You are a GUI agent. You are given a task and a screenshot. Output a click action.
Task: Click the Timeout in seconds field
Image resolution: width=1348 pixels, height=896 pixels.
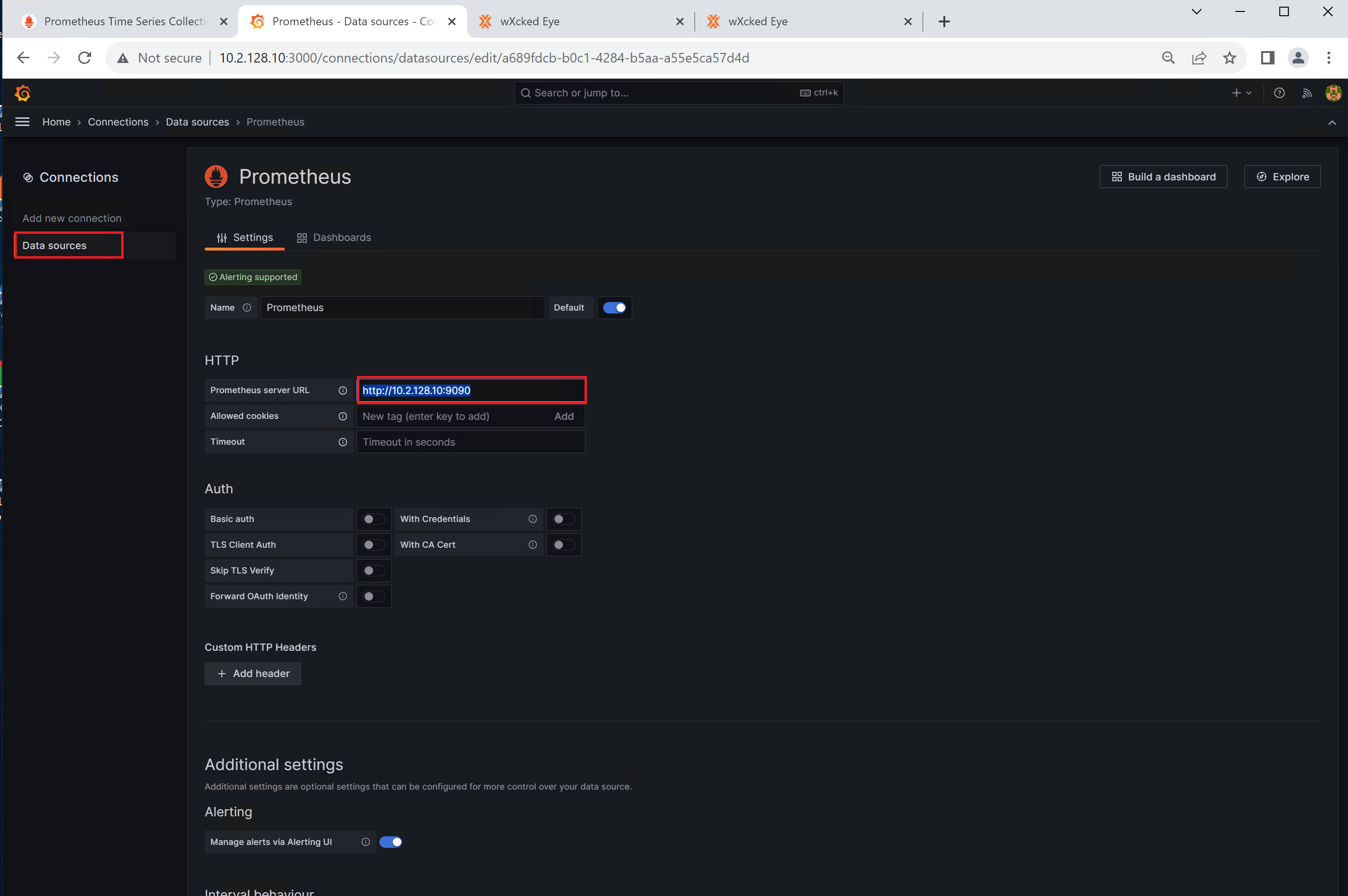[471, 442]
